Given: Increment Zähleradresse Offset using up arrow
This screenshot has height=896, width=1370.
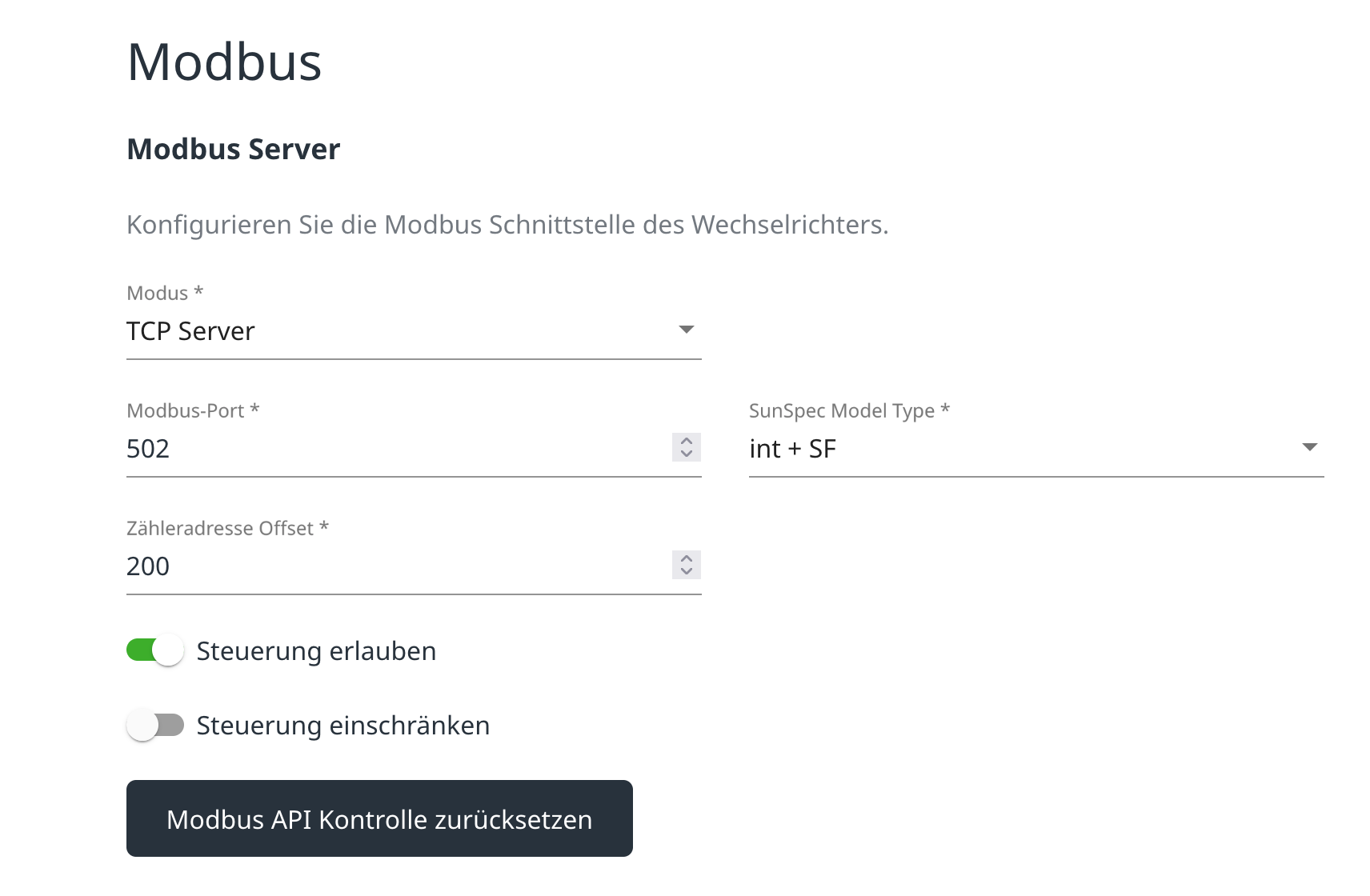Looking at the screenshot, I should (x=686, y=558).
